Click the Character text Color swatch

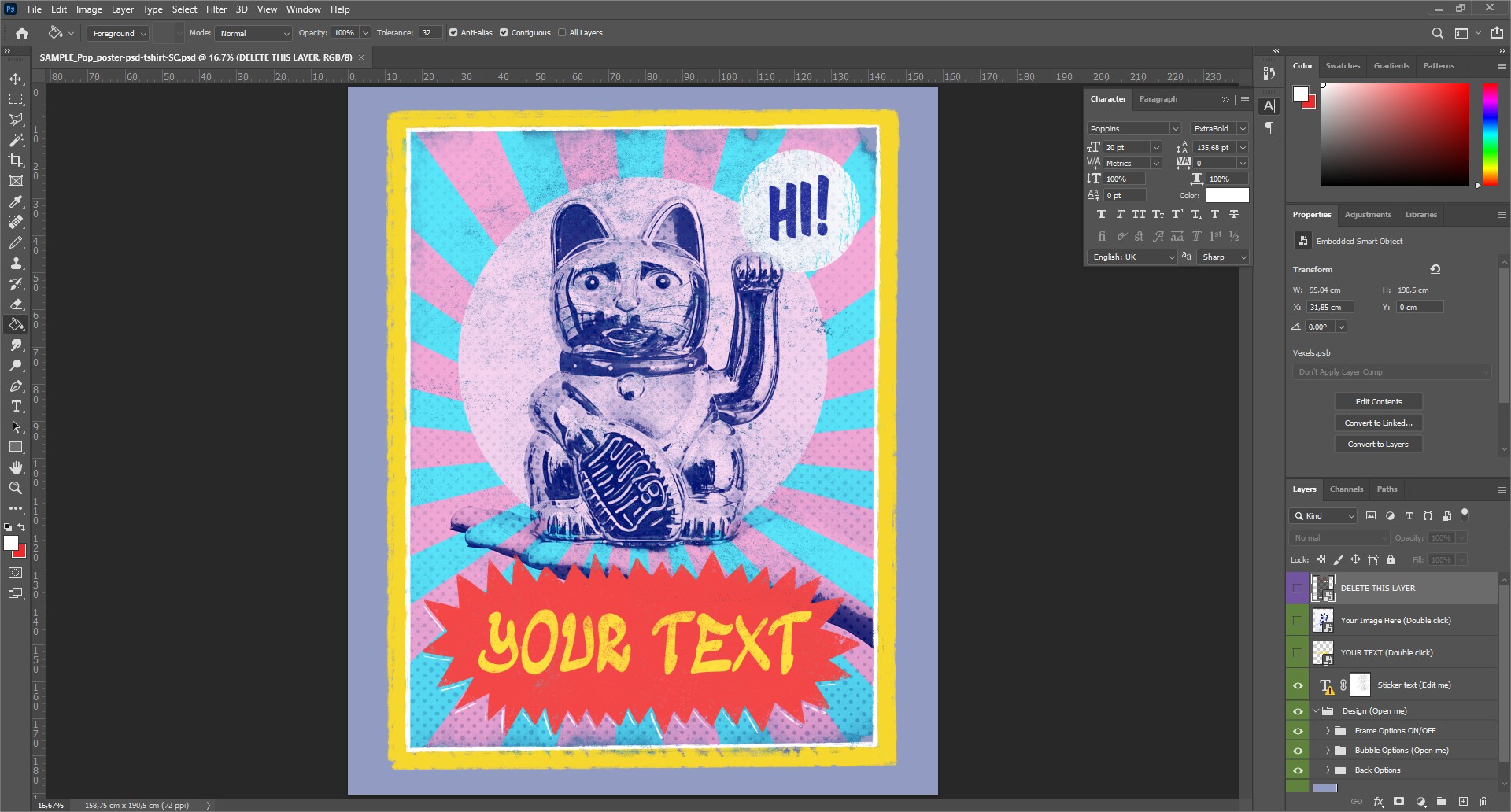click(1227, 195)
